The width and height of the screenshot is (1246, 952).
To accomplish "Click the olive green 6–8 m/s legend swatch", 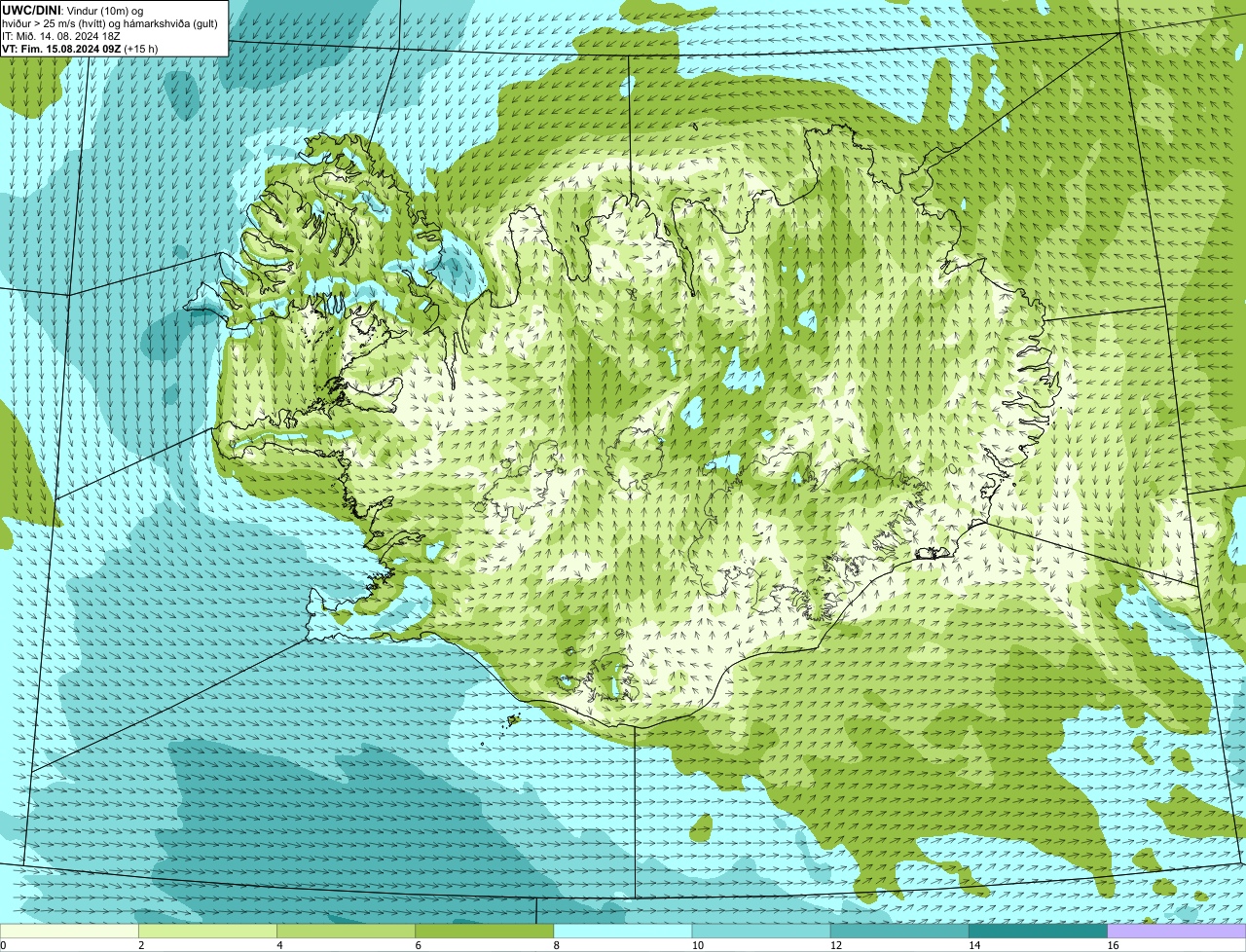I will tap(484, 931).
